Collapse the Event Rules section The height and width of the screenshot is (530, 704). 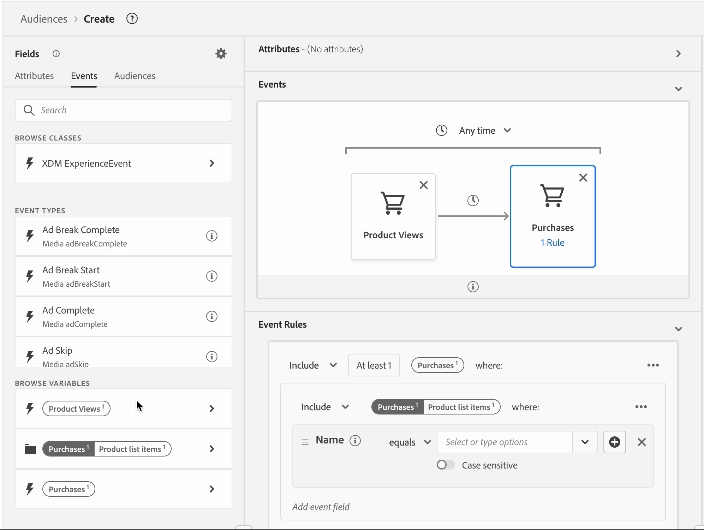(x=678, y=329)
